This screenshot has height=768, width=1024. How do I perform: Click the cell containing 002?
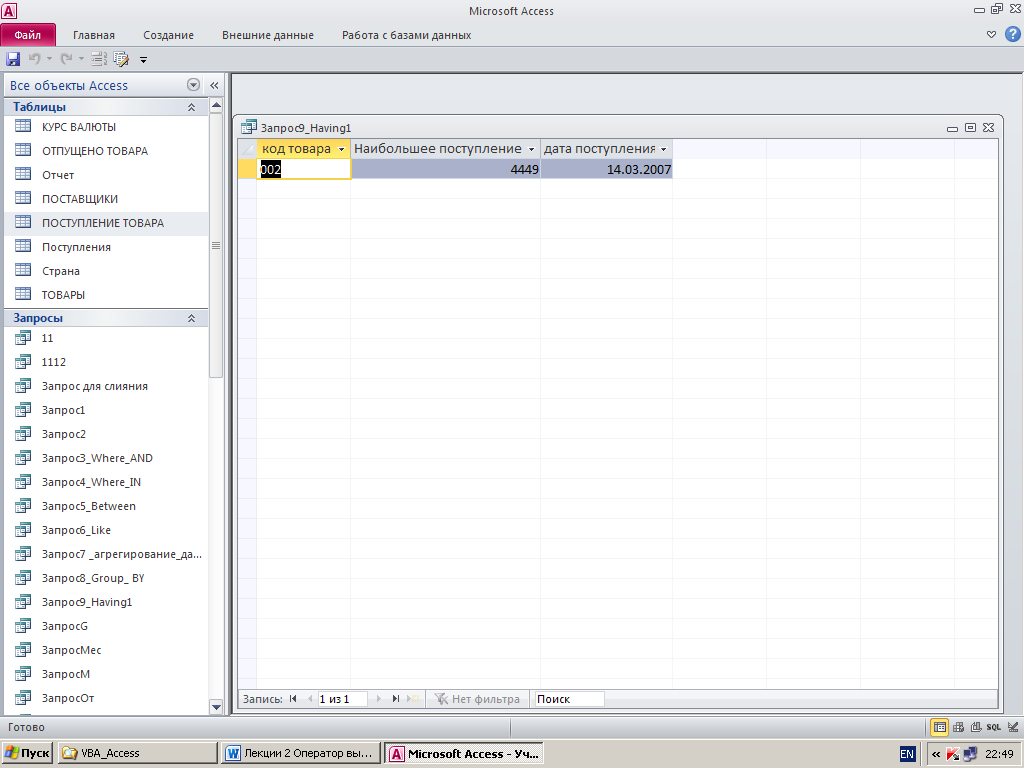click(x=304, y=170)
